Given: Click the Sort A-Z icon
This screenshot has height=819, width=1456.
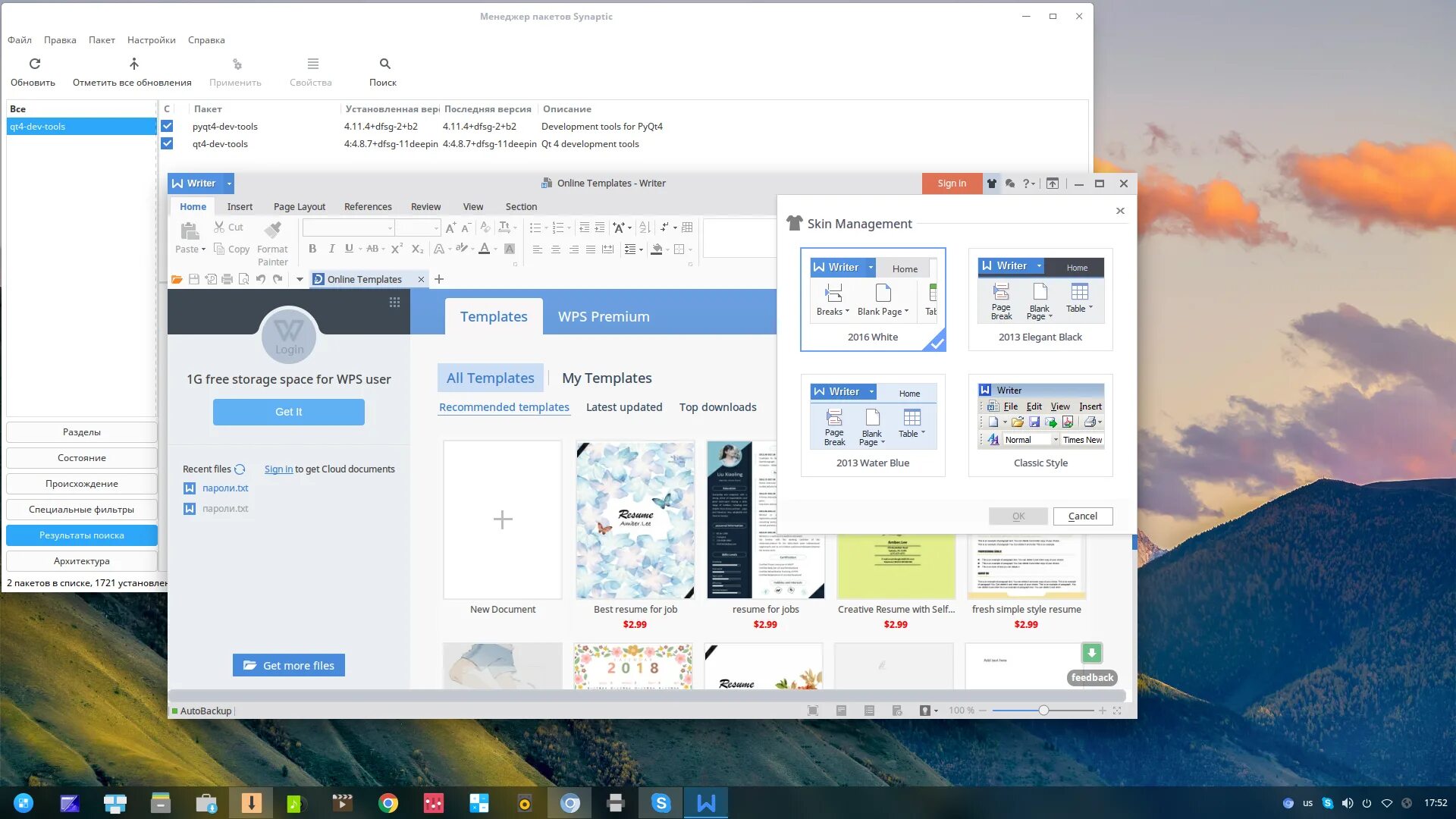Looking at the screenshot, I should [644, 227].
